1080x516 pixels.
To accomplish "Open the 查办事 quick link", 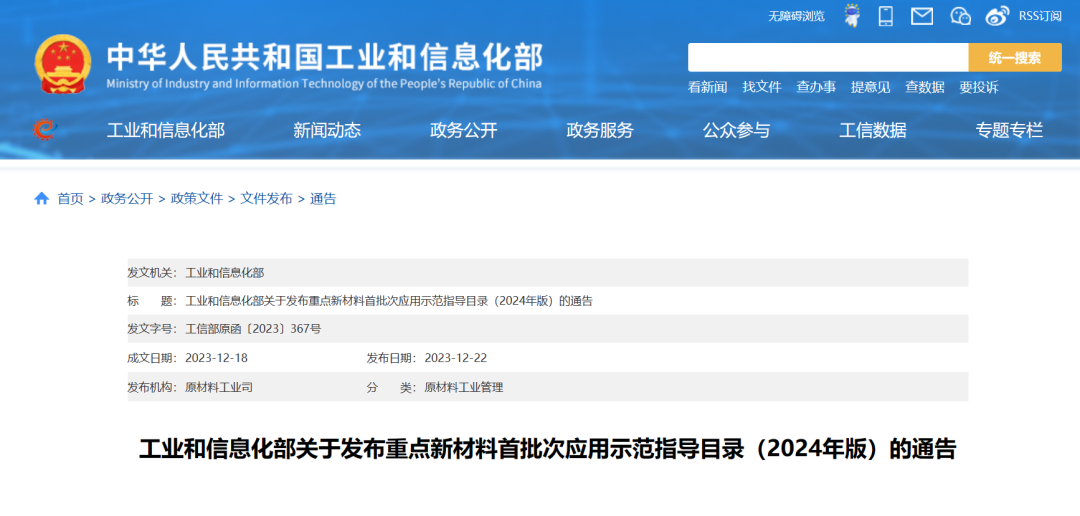I will [x=816, y=87].
